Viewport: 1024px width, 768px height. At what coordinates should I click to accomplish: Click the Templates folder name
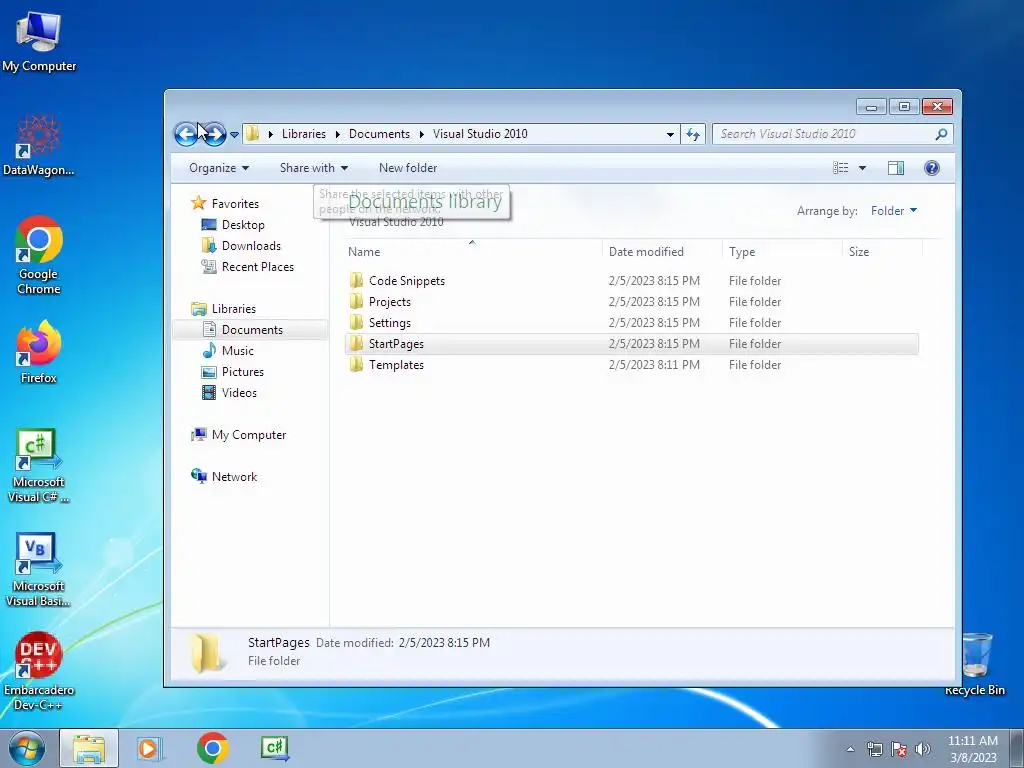pos(396,364)
